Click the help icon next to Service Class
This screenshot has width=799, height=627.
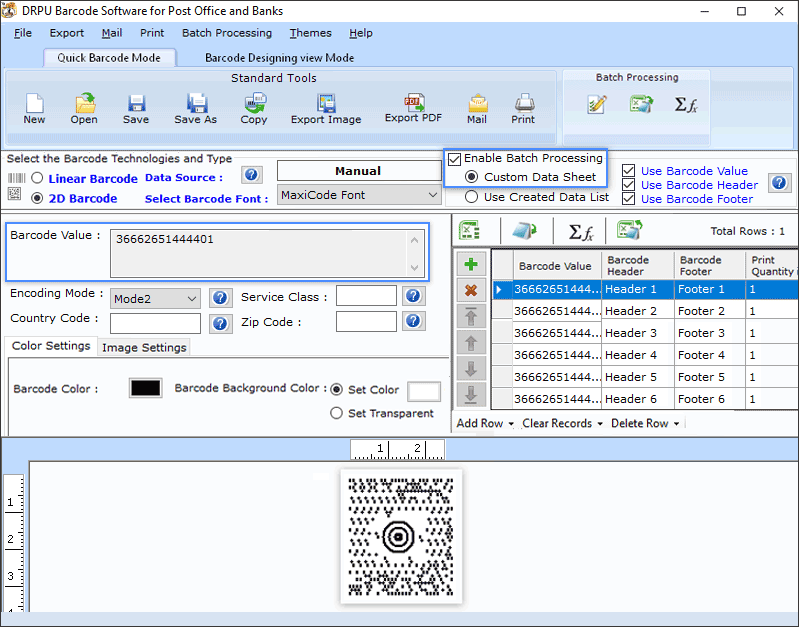pyautogui.click(x=413, y=296)
